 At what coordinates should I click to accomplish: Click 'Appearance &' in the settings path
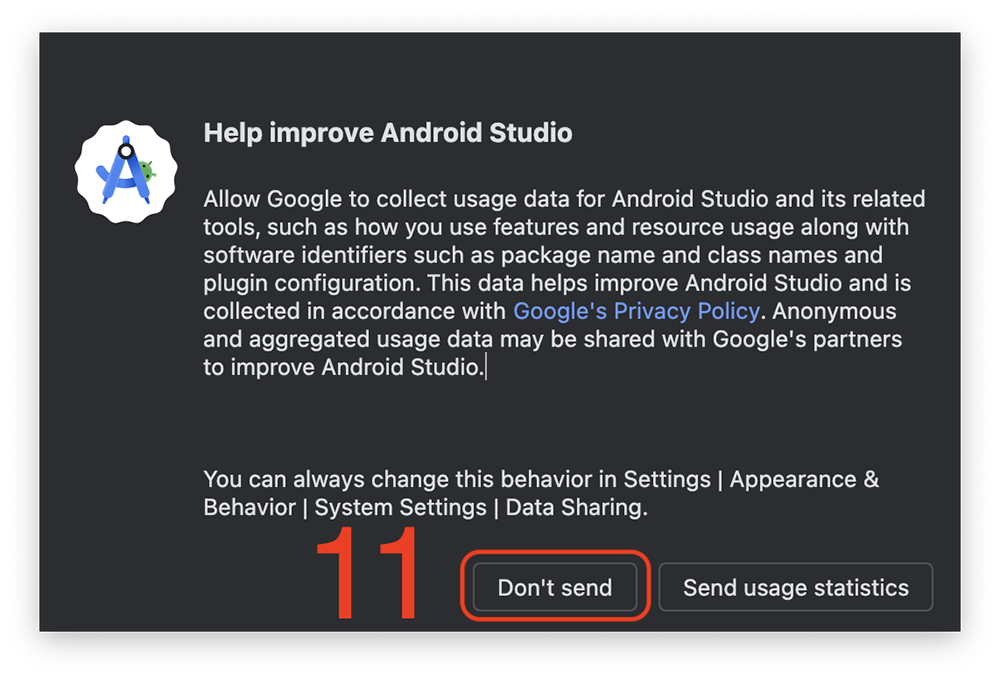point(804,479)
